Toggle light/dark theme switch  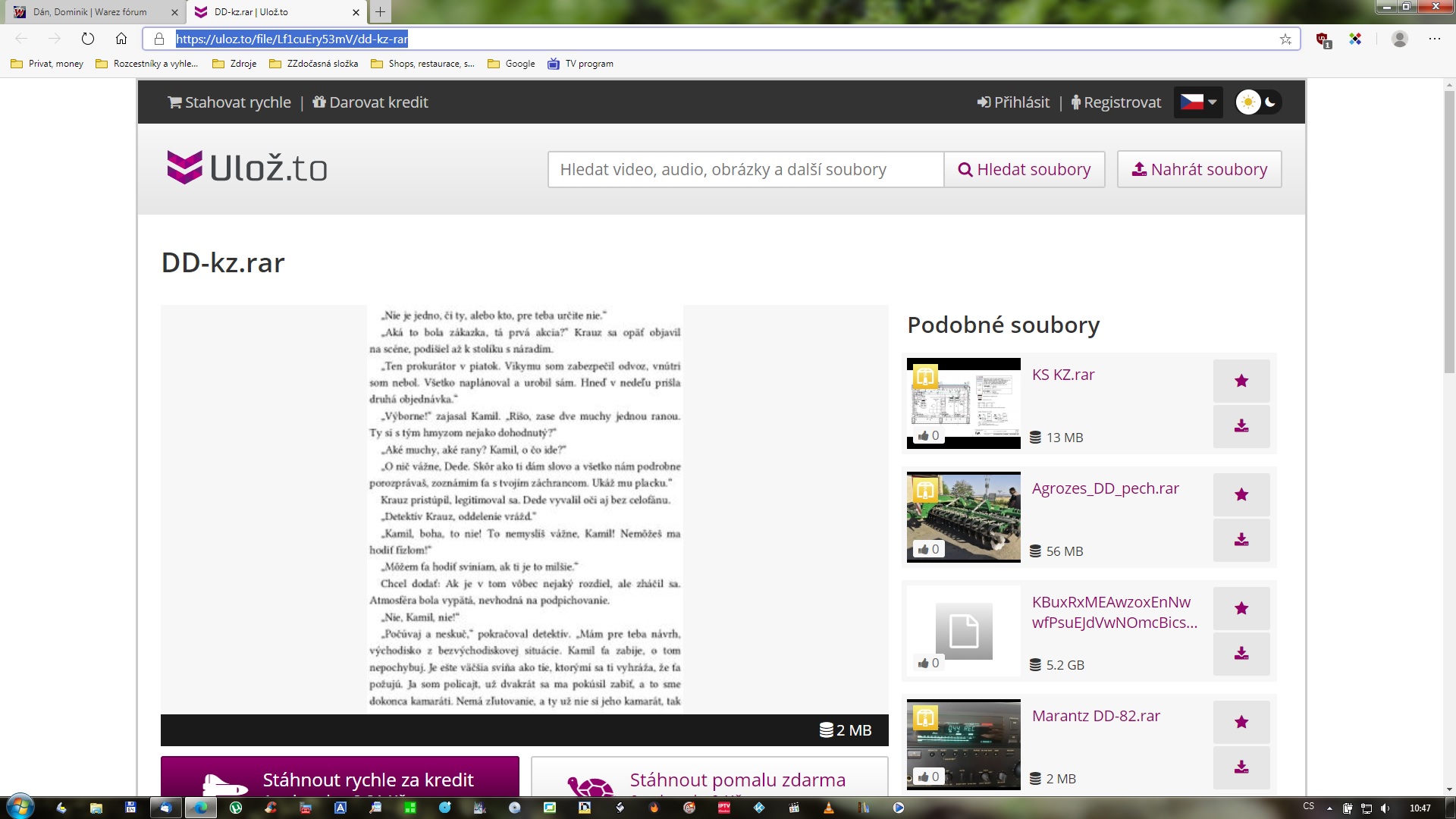pyautogui.click(x=1258, y=102)
